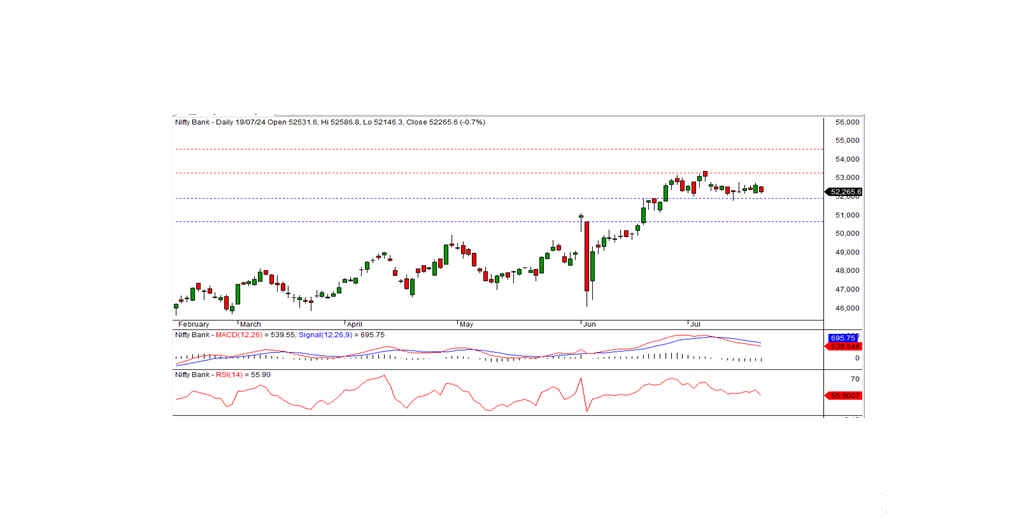
Task: Click the 50,000 price axis label
Action: point(846,233)
